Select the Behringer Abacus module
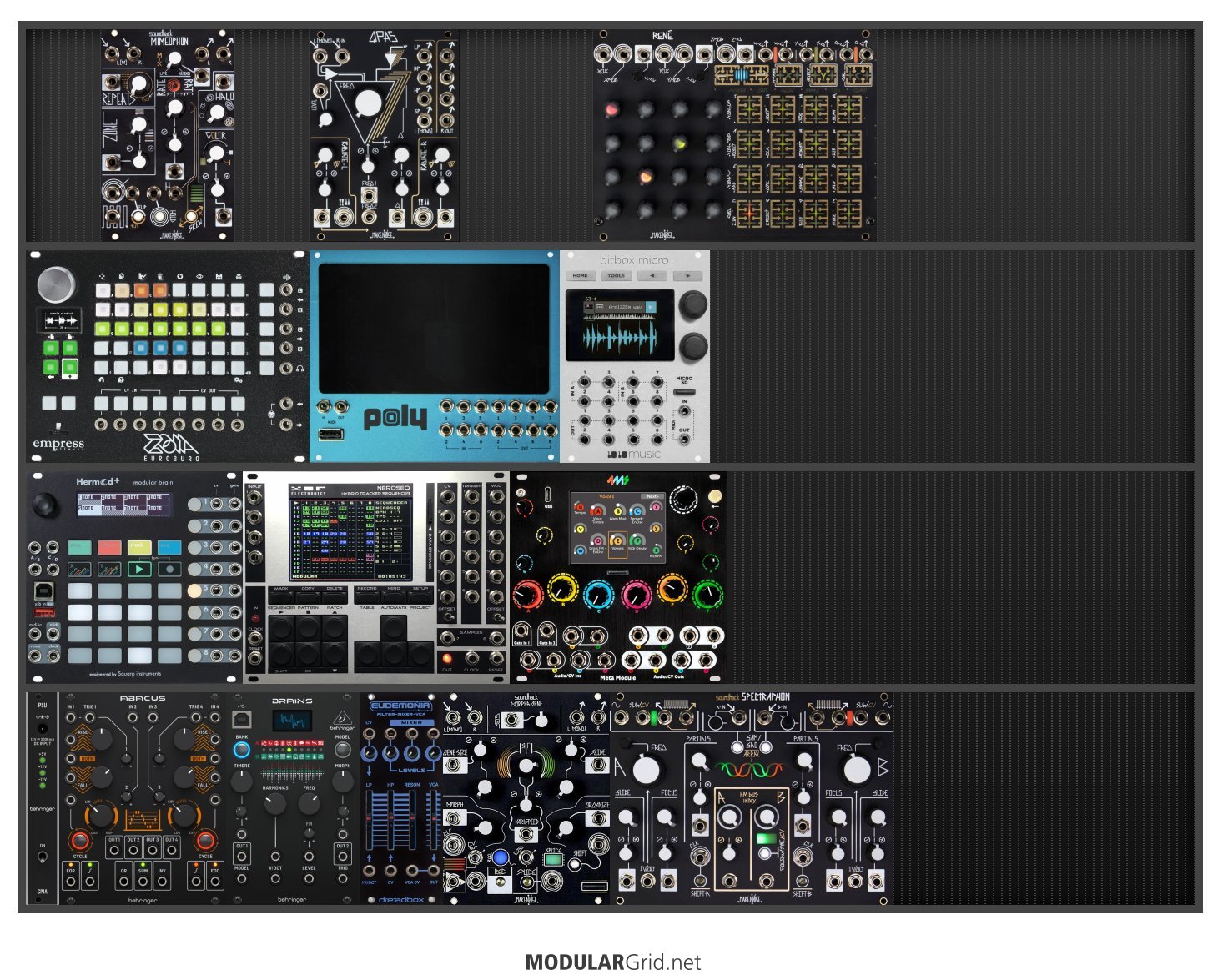1228x980 pixels. 143,798
